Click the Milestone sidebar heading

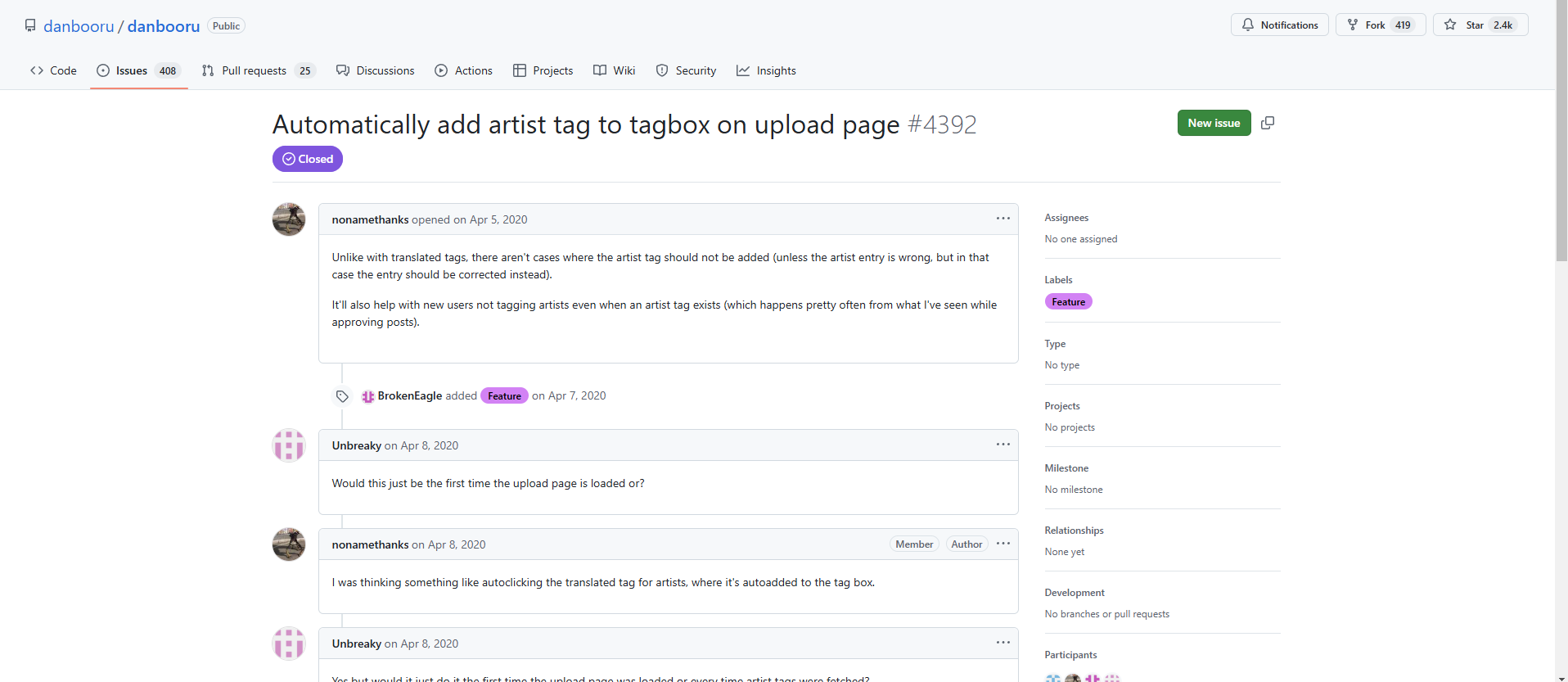1066,468
